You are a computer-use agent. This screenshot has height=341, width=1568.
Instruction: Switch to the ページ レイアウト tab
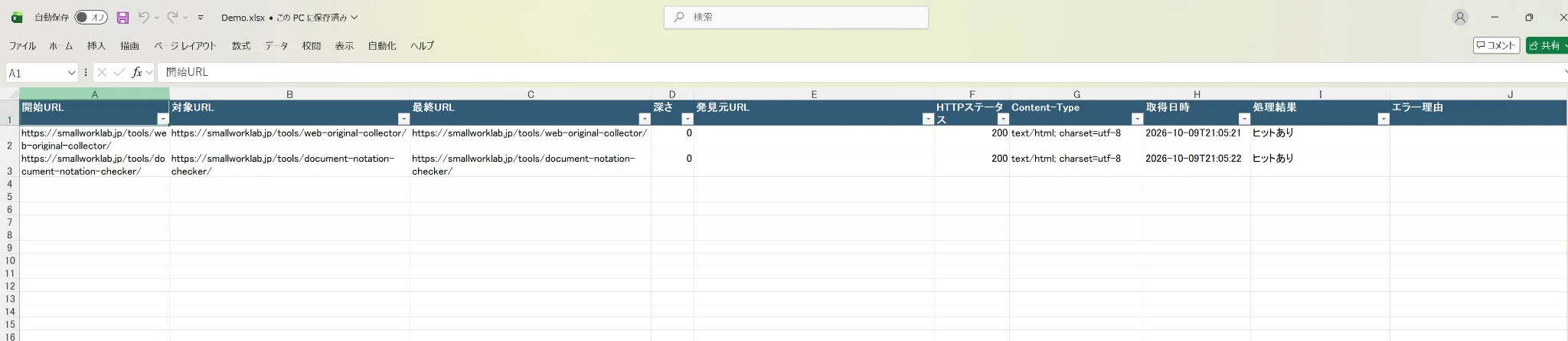[185, 46]
